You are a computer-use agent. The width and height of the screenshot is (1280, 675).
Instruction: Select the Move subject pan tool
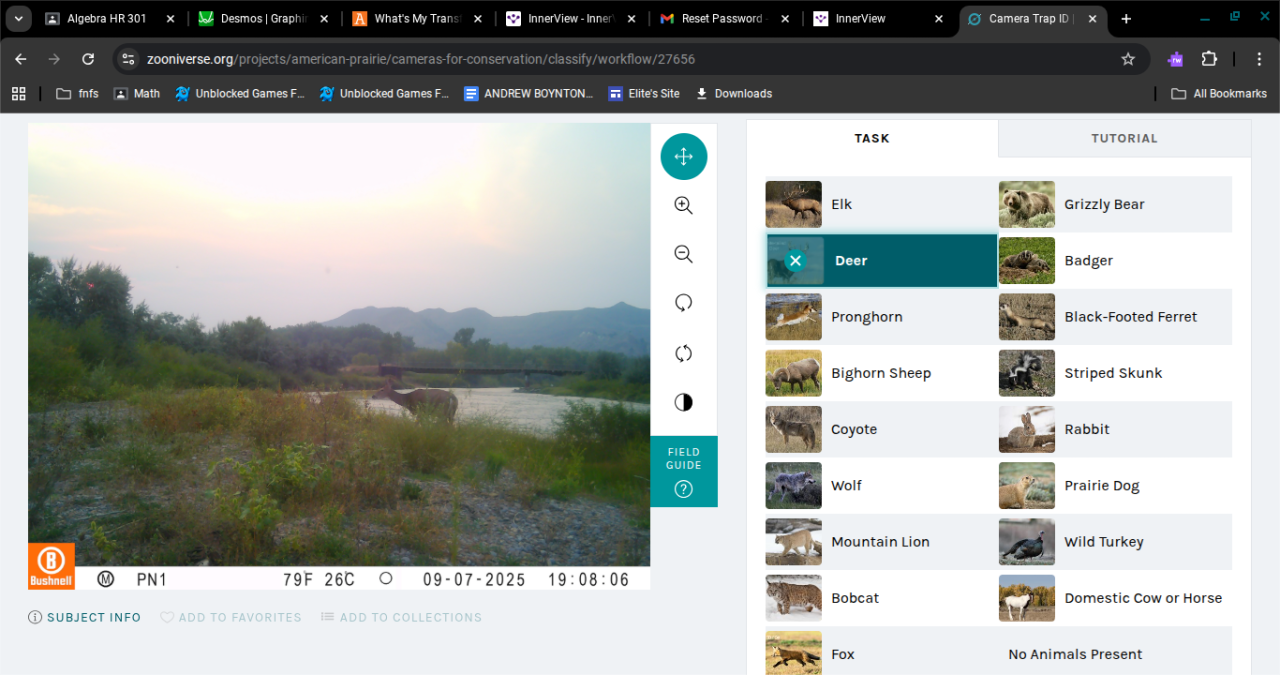pos(683,156)
